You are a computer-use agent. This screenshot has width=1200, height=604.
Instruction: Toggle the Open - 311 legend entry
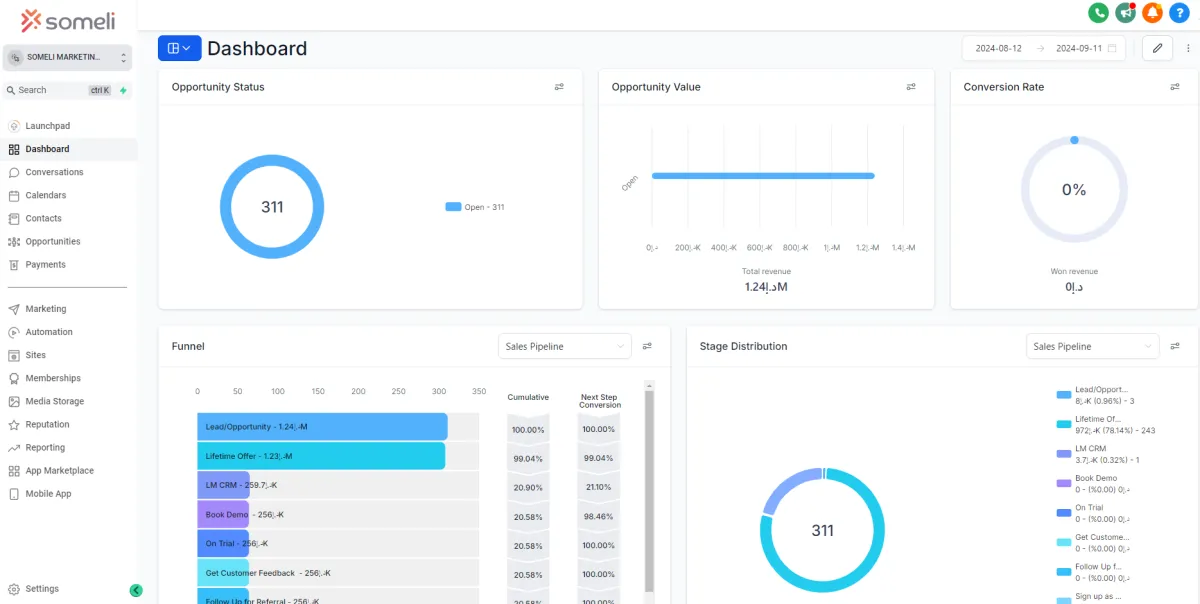pos(475,207)
